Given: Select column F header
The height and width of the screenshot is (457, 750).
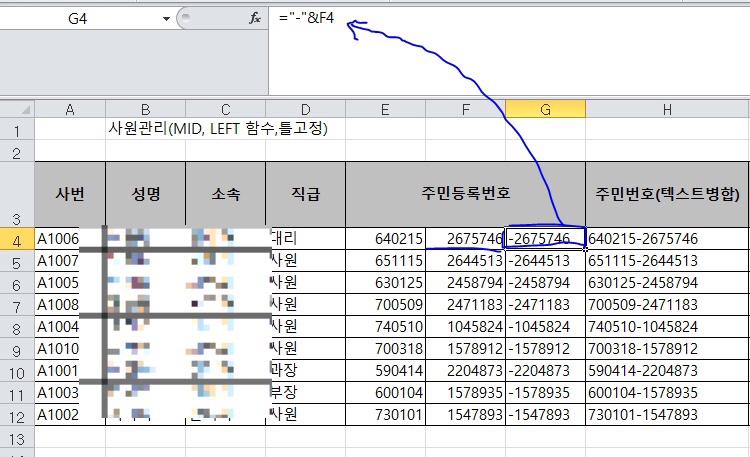Looking at the screenshot, I should point(465,110).
